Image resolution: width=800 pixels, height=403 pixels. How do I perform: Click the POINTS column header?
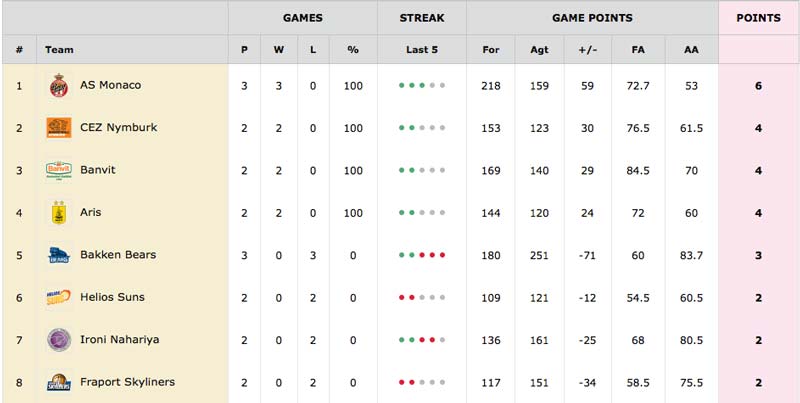tap(758, 18)
